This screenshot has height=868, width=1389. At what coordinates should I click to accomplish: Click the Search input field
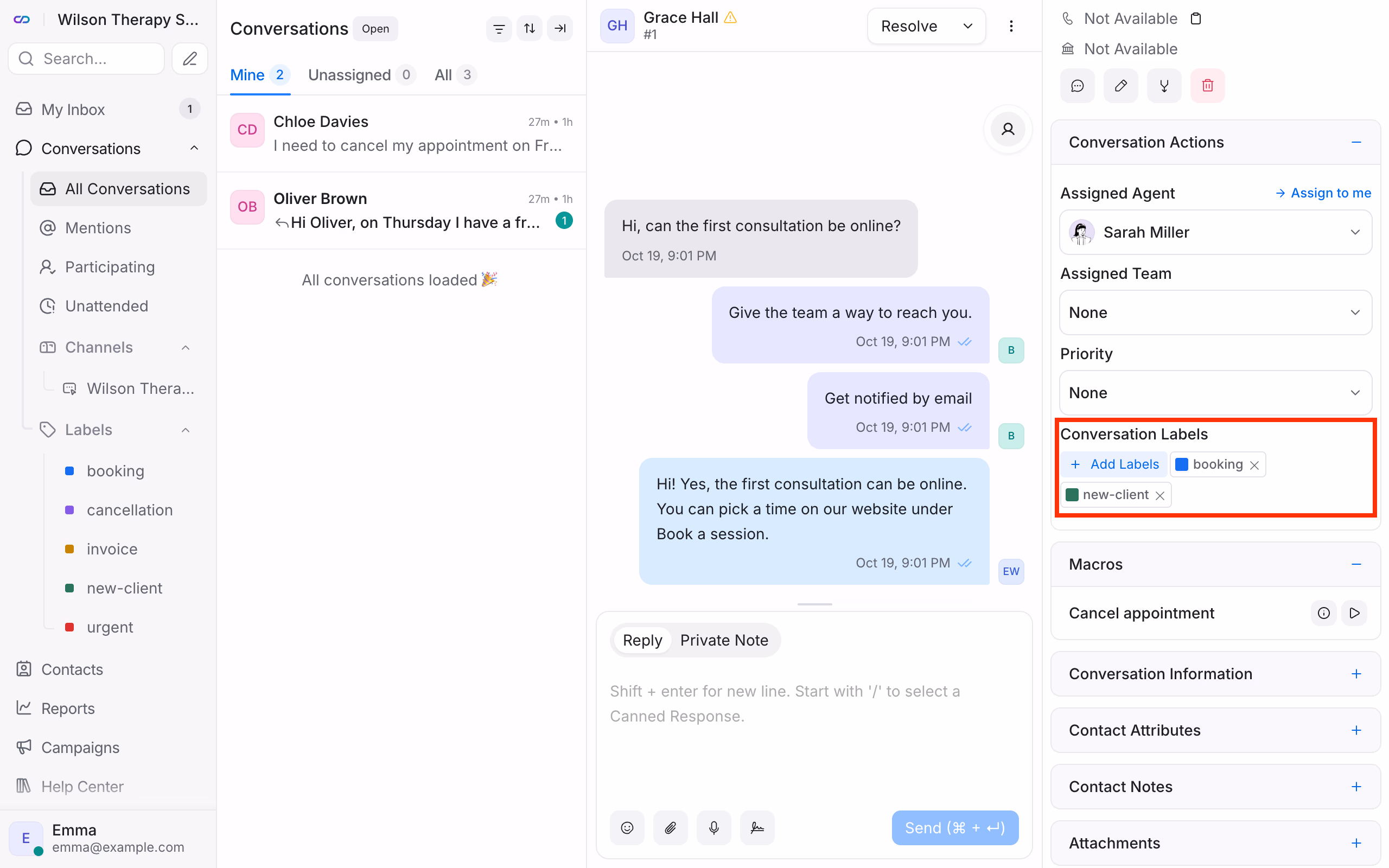[87, 59]
